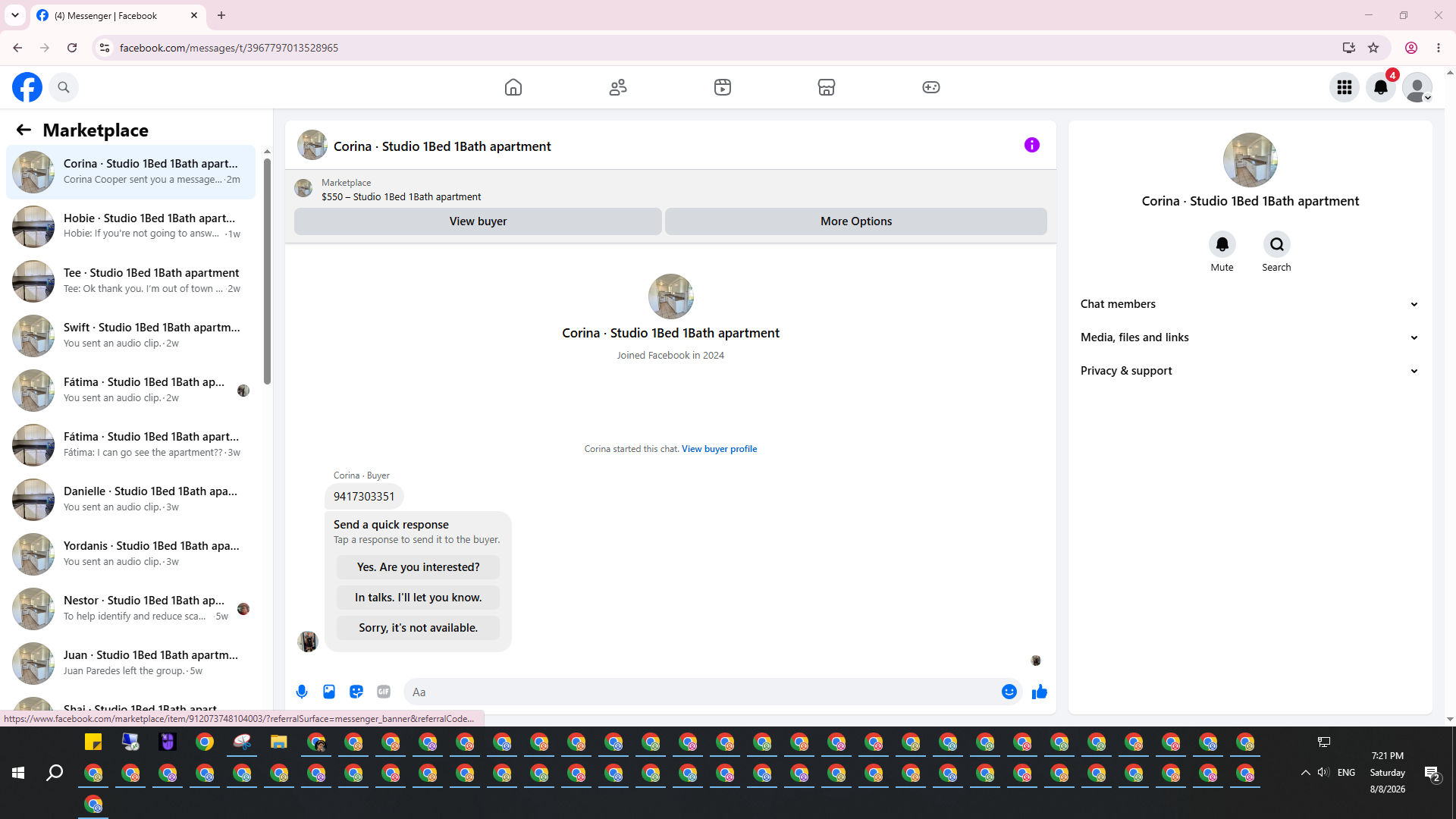Click the volume icon in system tray
This screenshot has height=819, width=1456.
(1323, 773)
